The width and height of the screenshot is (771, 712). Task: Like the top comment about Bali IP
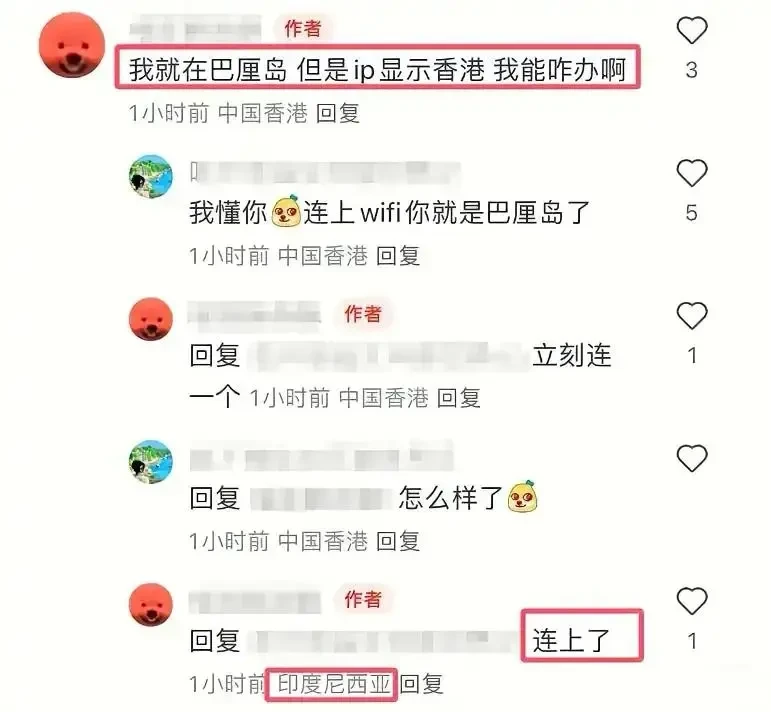pyautogui.click(x=692, y=30)
